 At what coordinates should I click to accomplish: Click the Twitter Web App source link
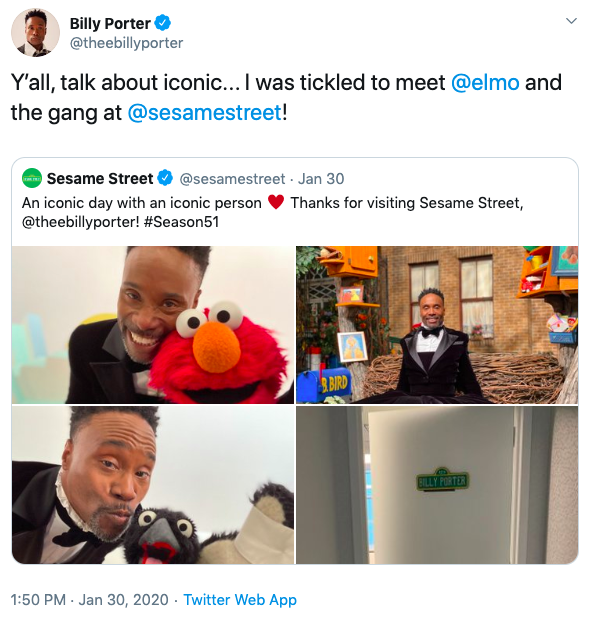pyautogui.click(x=240, y=600)
